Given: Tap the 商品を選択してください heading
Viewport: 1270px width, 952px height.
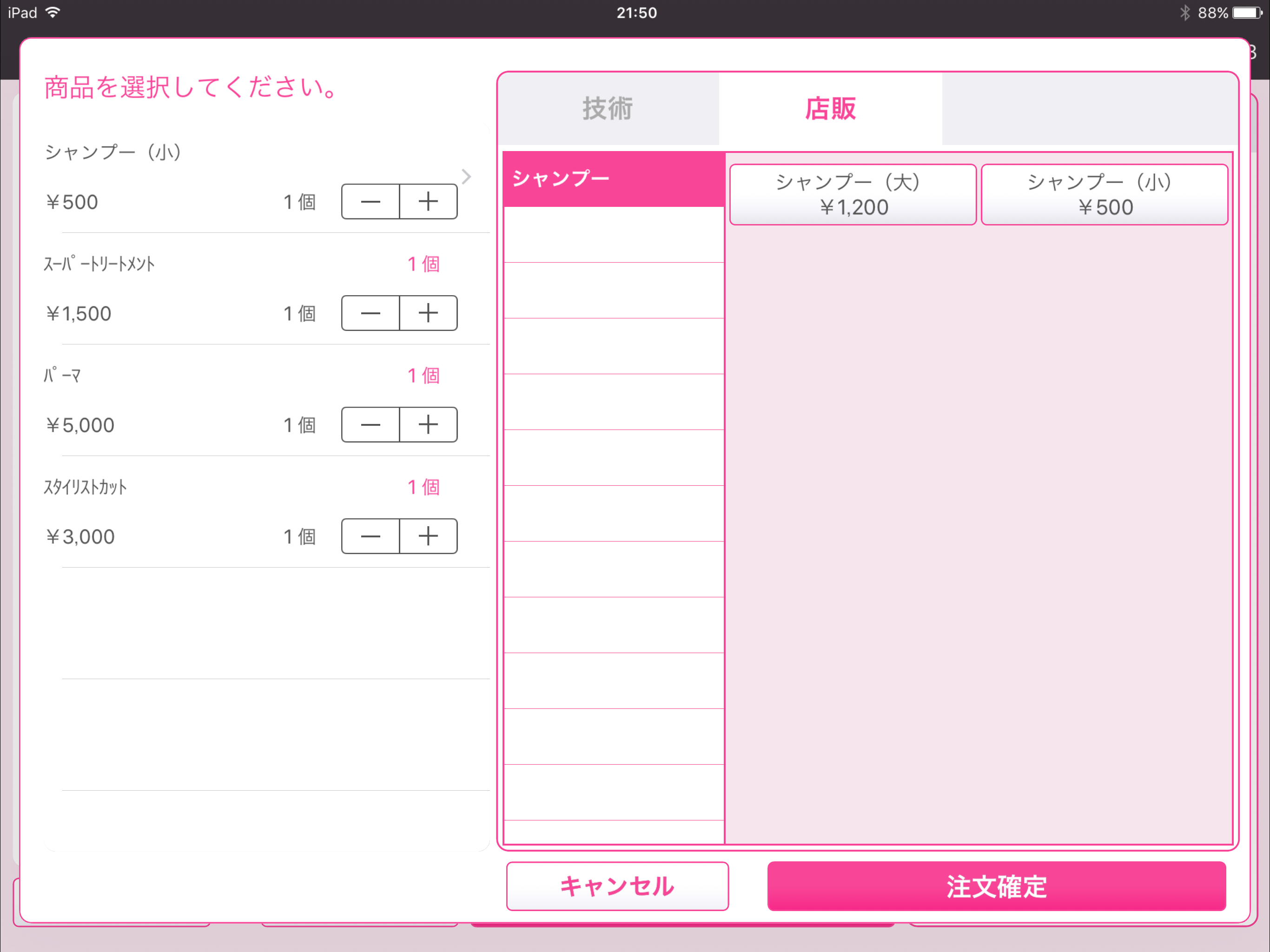Looking at the screenshot, I should [191, 87].
